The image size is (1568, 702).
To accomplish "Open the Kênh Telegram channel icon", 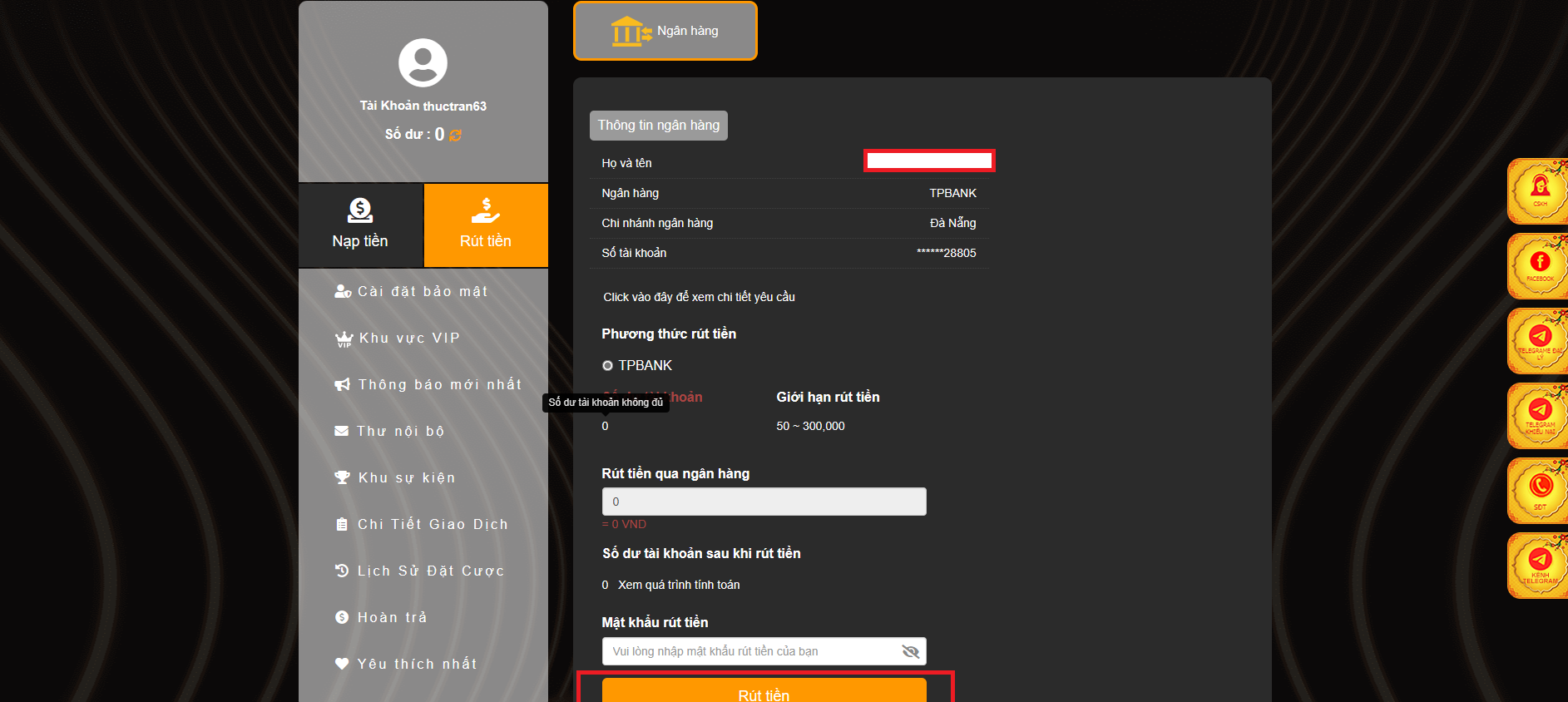I will click(x=1539, y=566).
